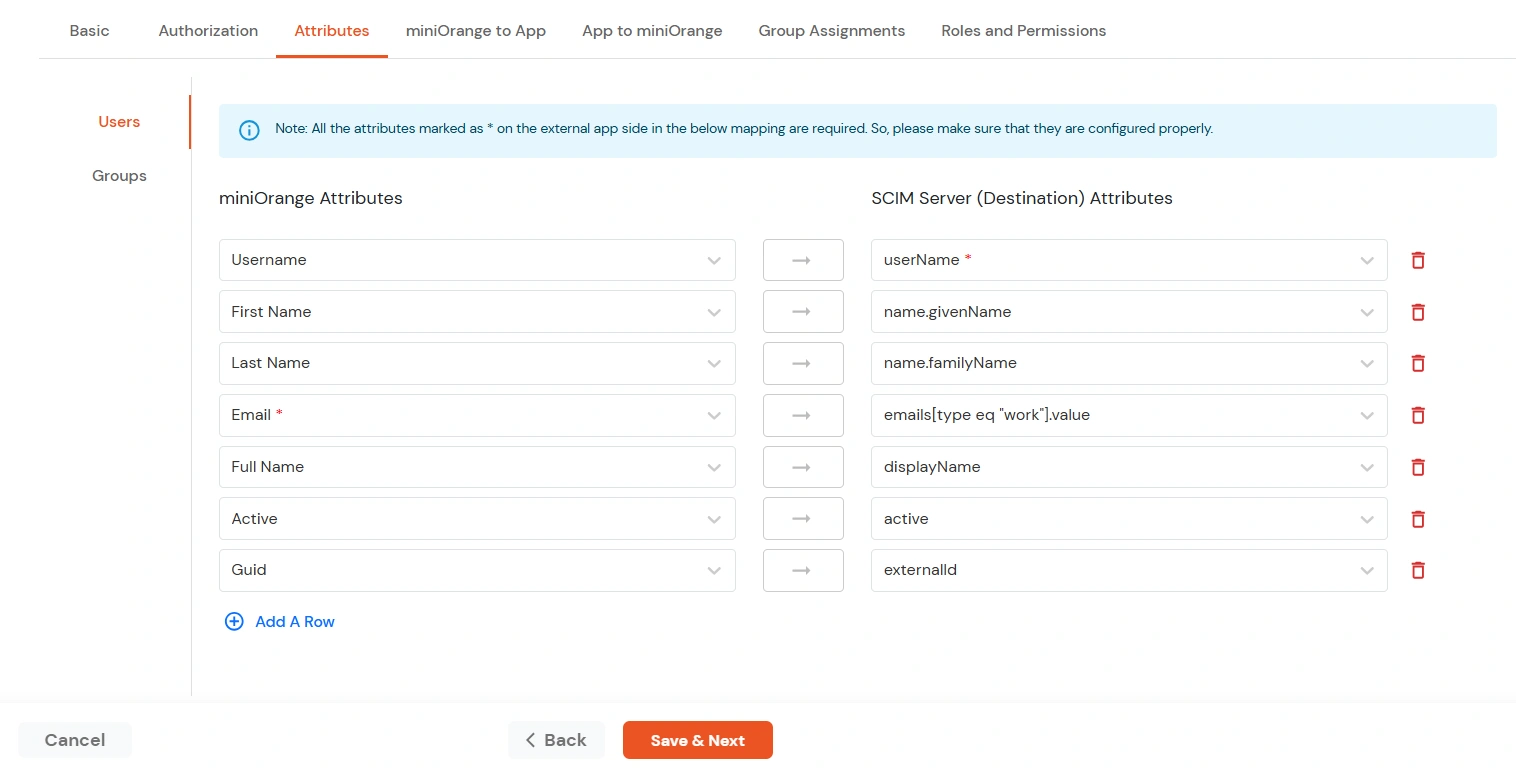Delete the userName mapping row
Screen dimensions: 1516x770
coord(1418,260)
